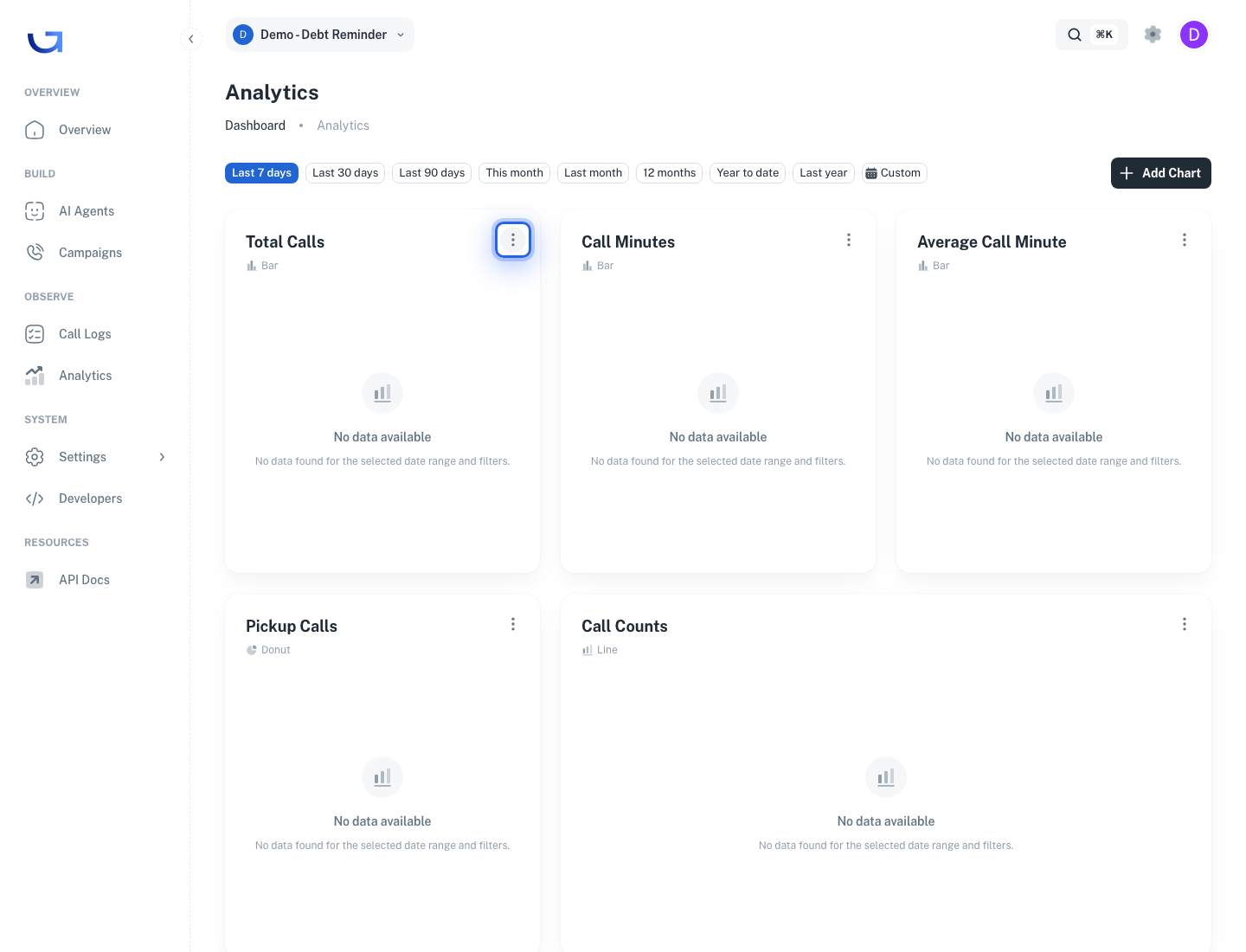Open the user avatar D menu
Screen dimensions: 1246x952
click(x=1194, y=35)
